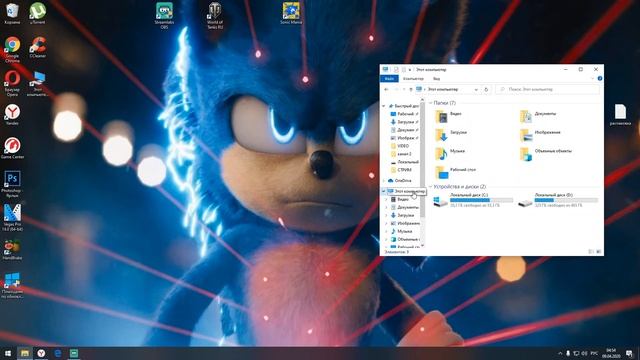Expand Музыка under Этот компьютер in sidebar
The width and height of the screenshot is (640, 360).
pyautogui.click(x=387, y=231)
